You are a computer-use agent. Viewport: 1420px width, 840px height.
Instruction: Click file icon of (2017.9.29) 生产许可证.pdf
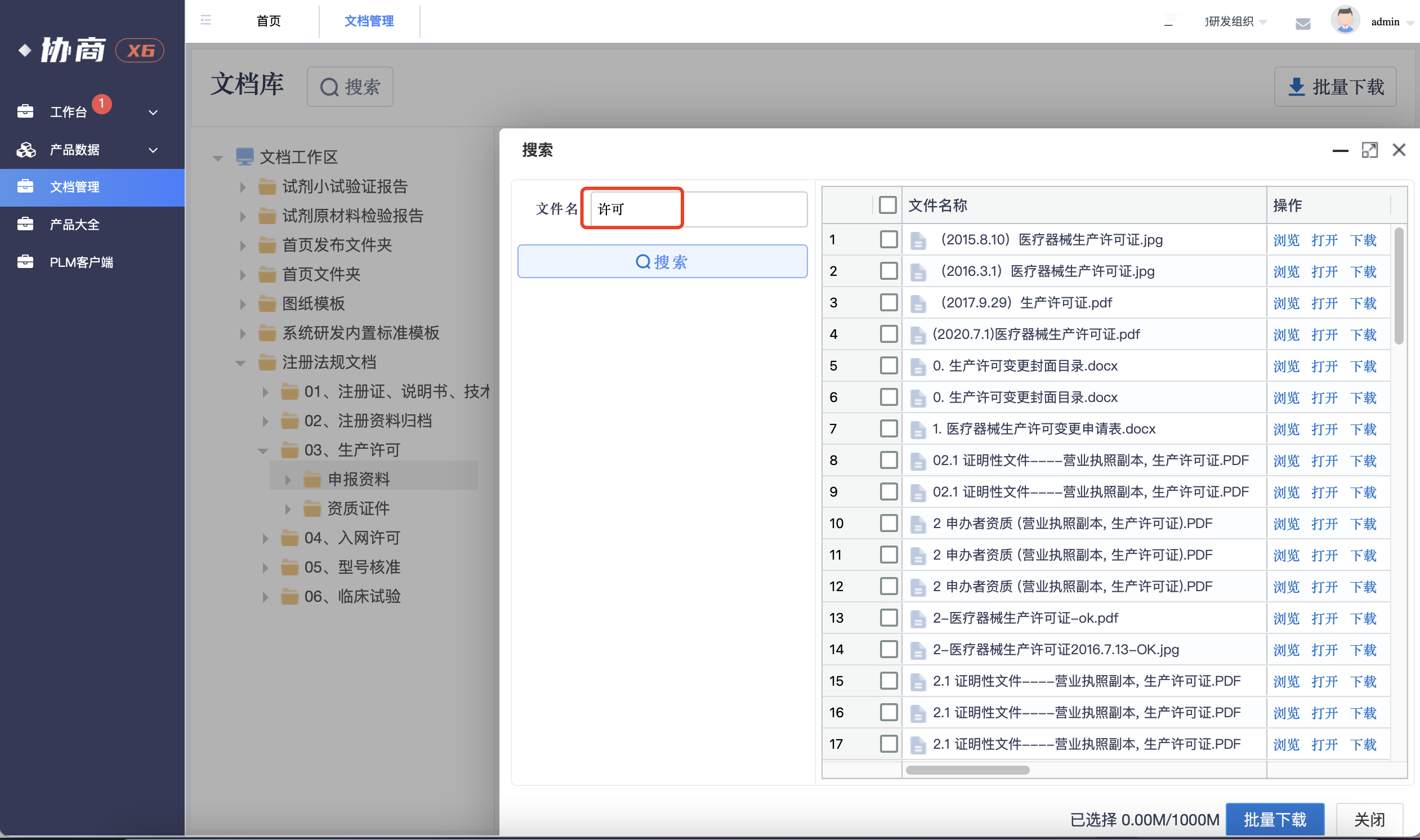pyautogui.click(x=917, y=303)
